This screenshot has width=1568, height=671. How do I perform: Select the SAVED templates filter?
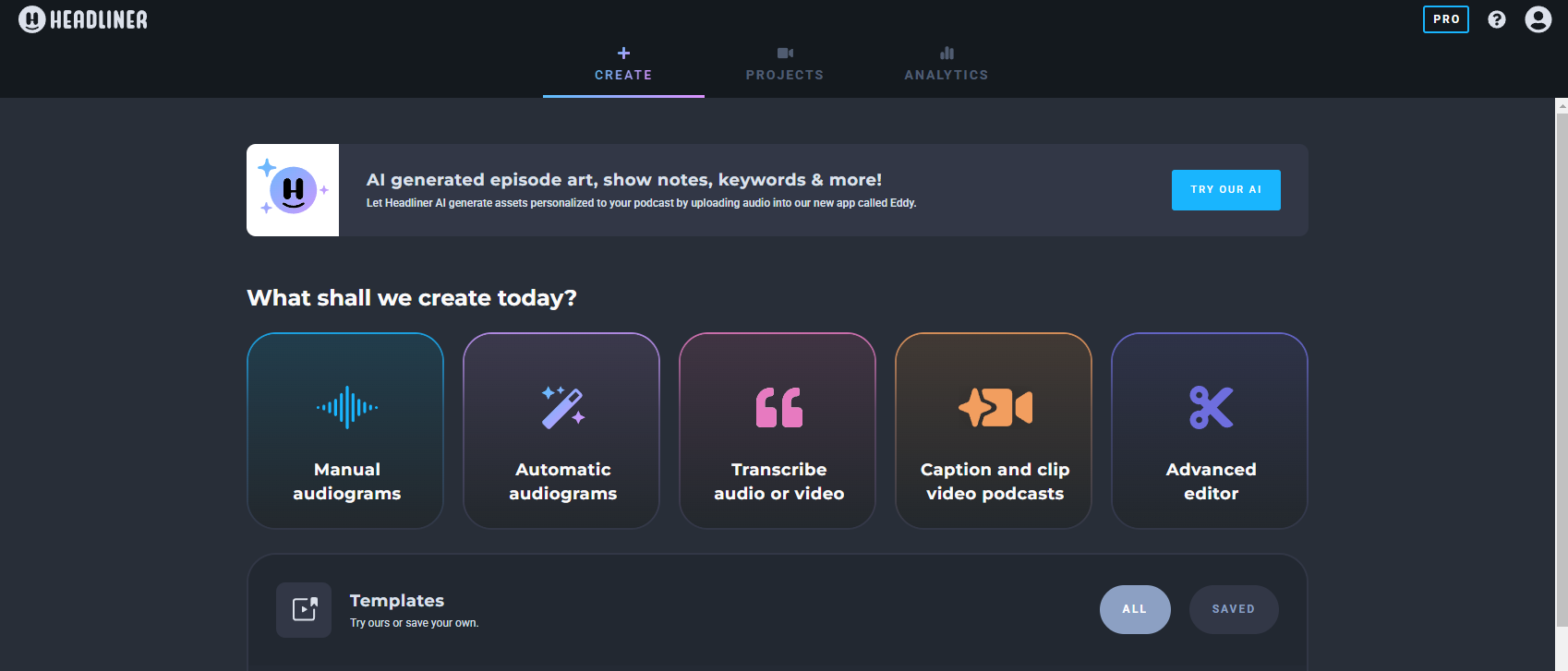(x=1234, y=609)
